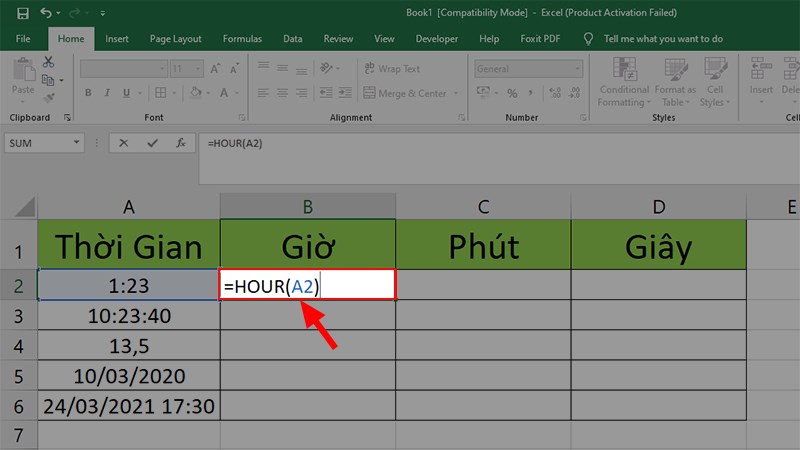
Task: Open the File menu tab
Action: point(23,39)
